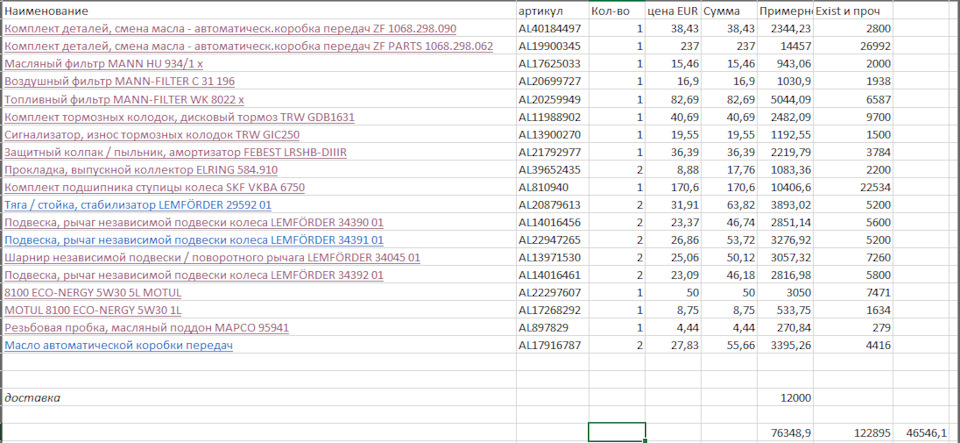This screenshot has width=960, height=443.
Task: Select article cell AL13971530
Action: coord(553,258)
